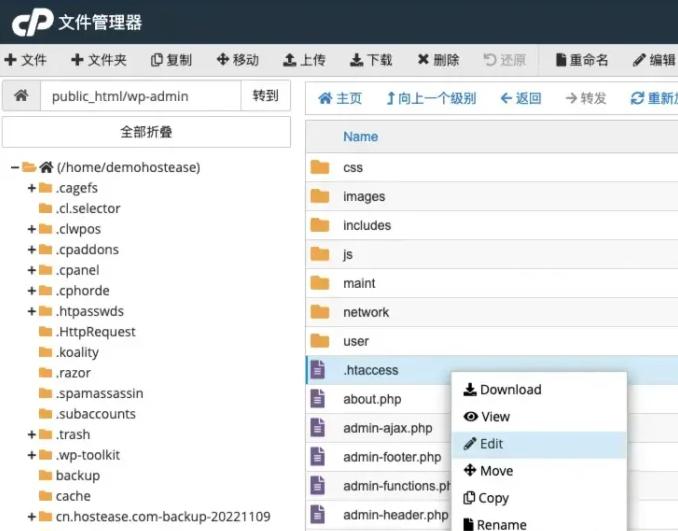Viewport: 678px width, 531px height.
Task: Choose Rename from context menu
Action: pos(539,522)
